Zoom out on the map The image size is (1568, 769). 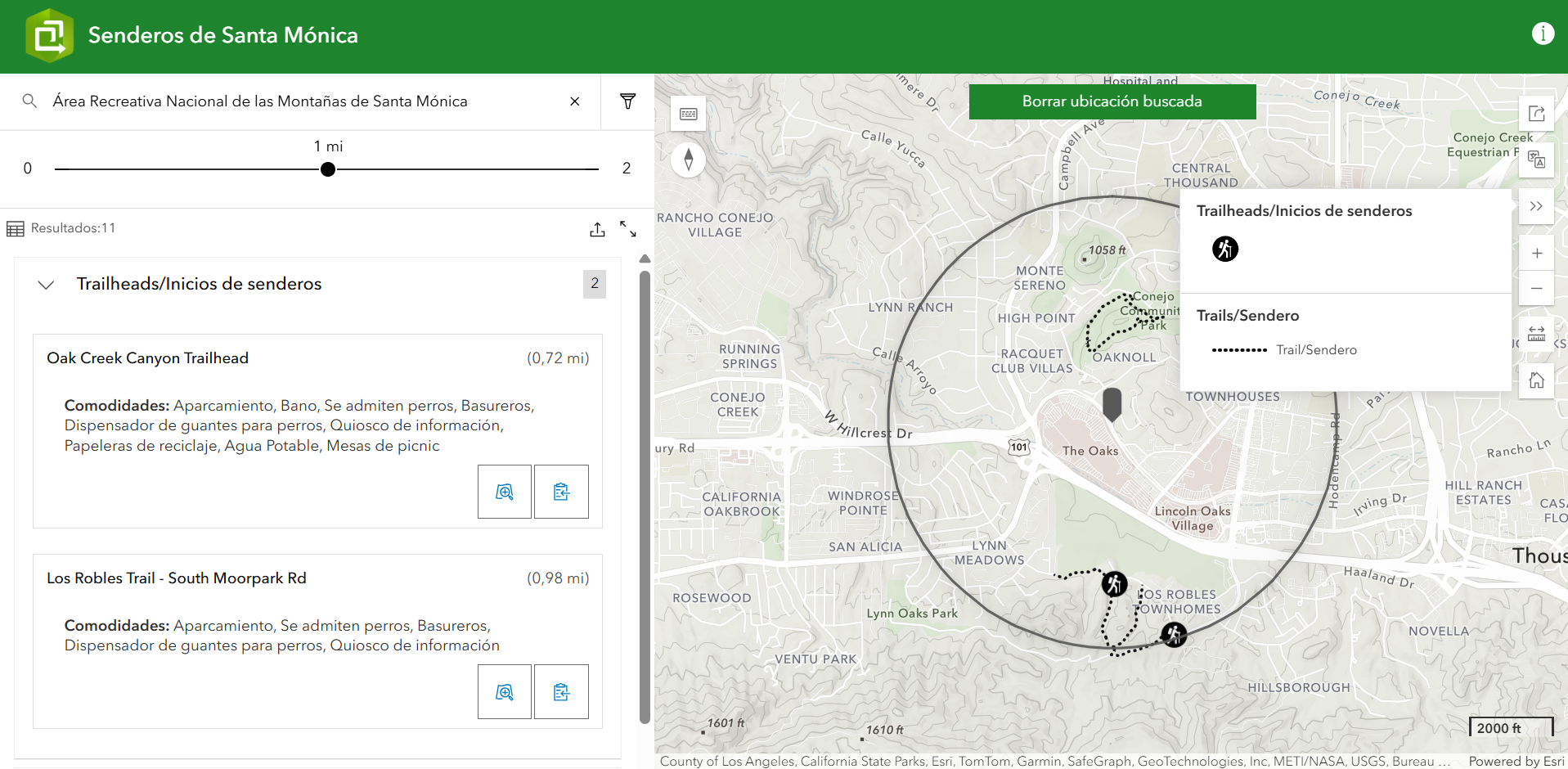(1536, 288)
